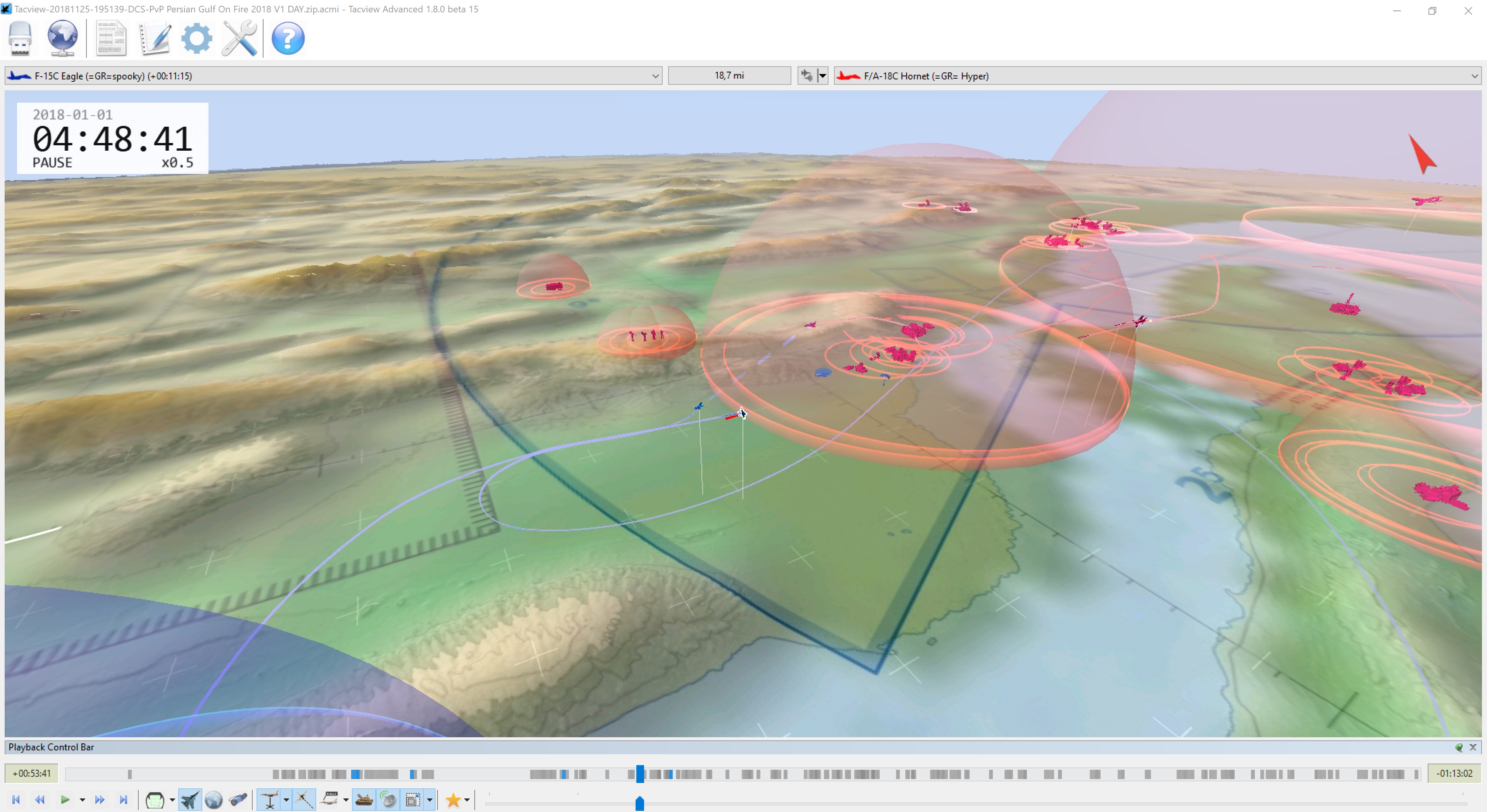Image resolution: width=1487 pixels, height=812 pixels.
Task: Open the wrench and screwdriver tools icon
Action: (240, 38)
